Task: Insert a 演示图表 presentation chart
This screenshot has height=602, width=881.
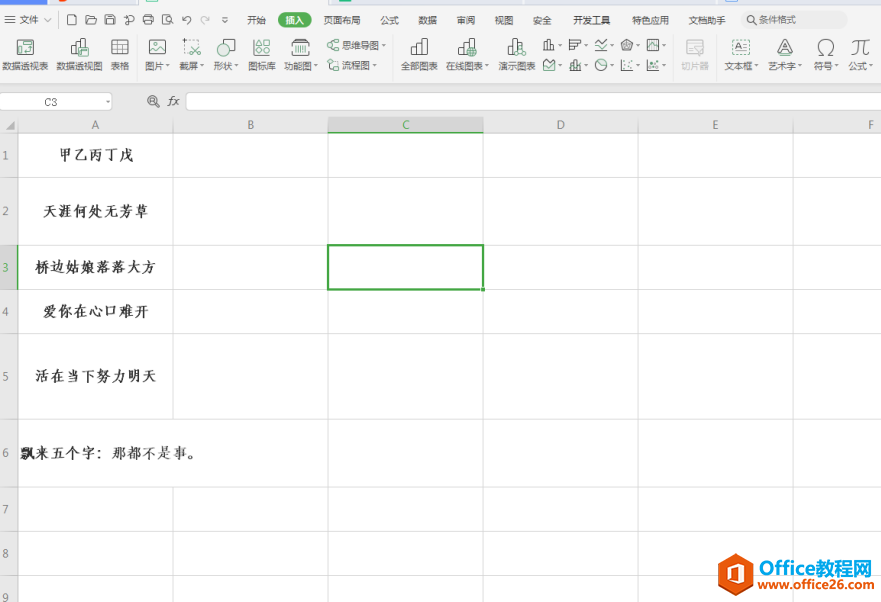Action: click(516, 55)
